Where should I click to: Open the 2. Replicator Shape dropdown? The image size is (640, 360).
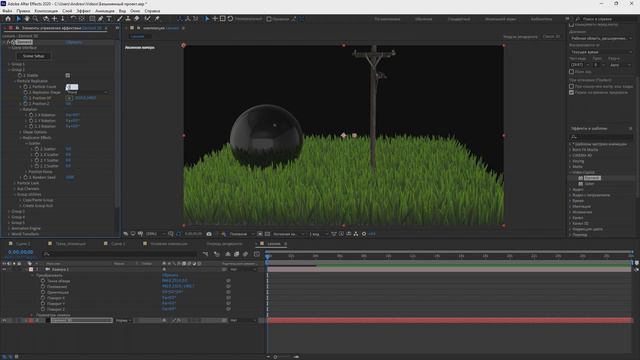point(88,93)
